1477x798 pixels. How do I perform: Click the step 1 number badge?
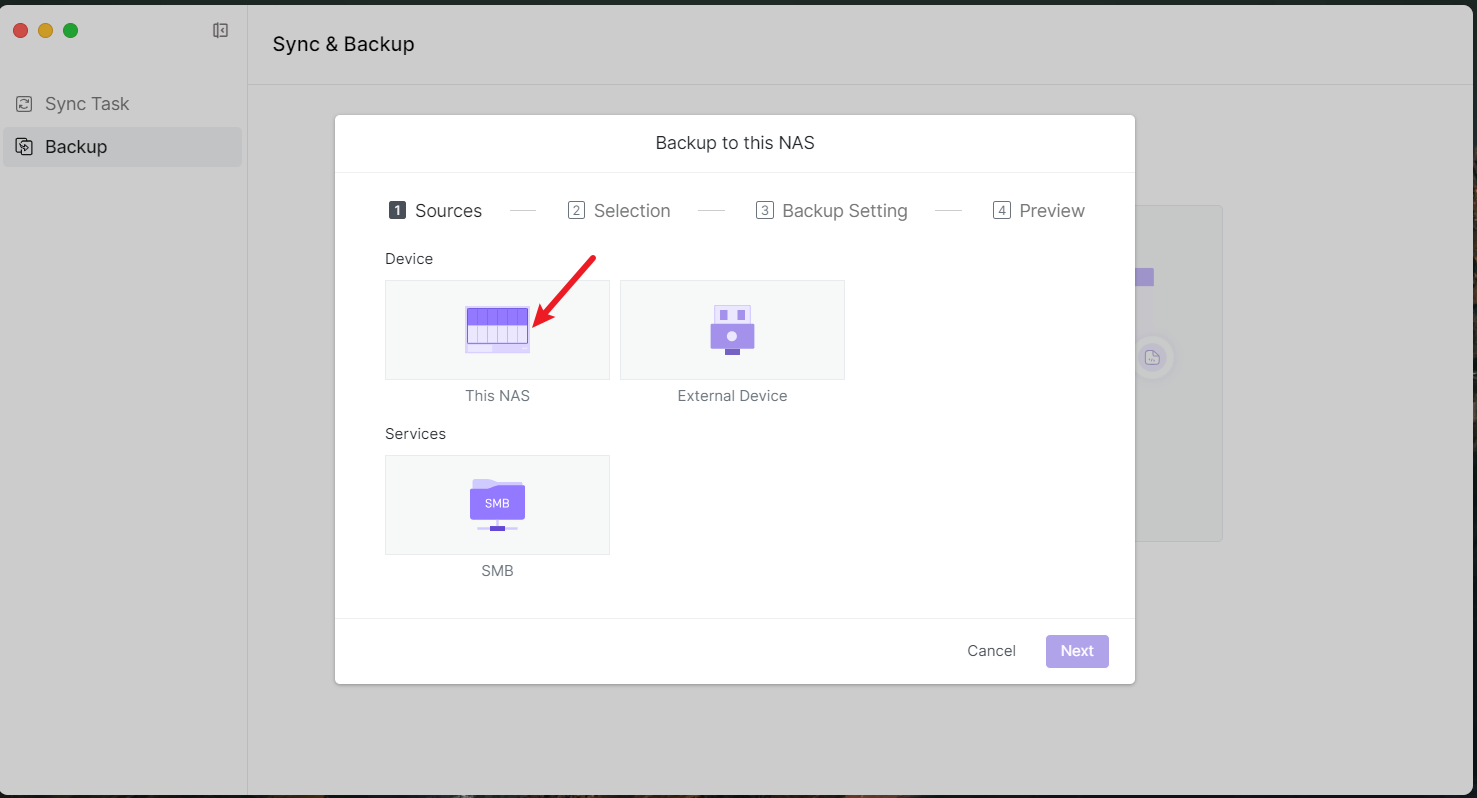point(397,211)
